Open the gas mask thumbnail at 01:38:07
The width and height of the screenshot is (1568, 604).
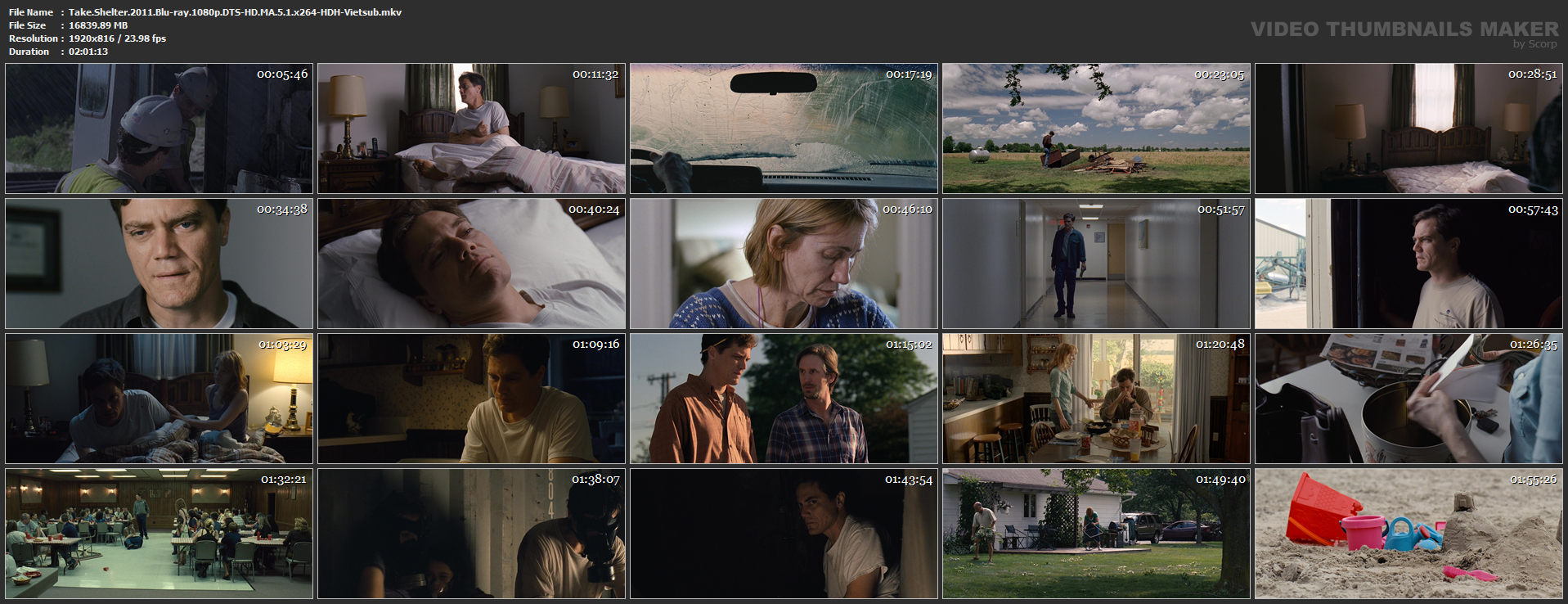[472, 534]
